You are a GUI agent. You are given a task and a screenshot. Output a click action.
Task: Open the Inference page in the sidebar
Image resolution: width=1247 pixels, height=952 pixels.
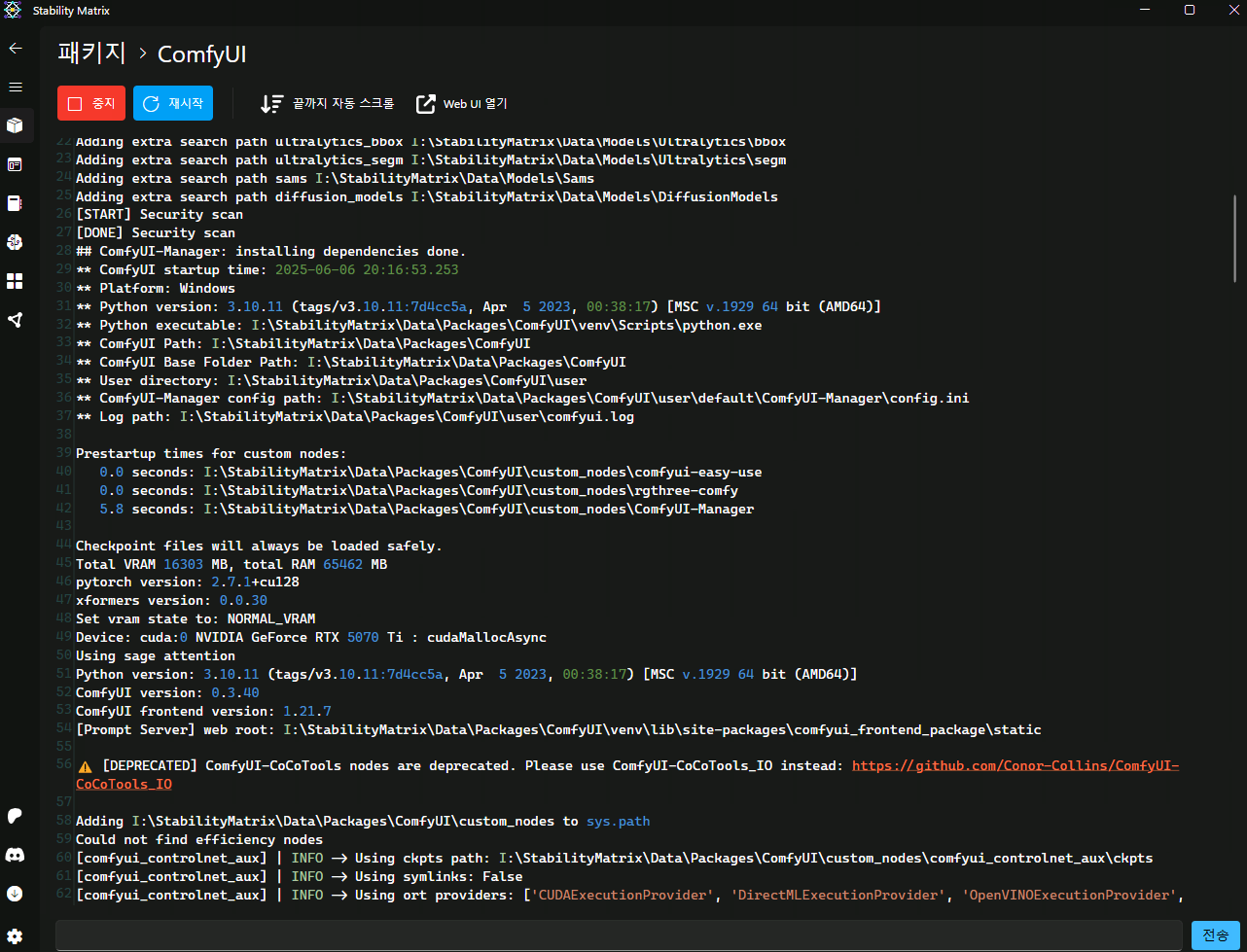coord(16,164)
